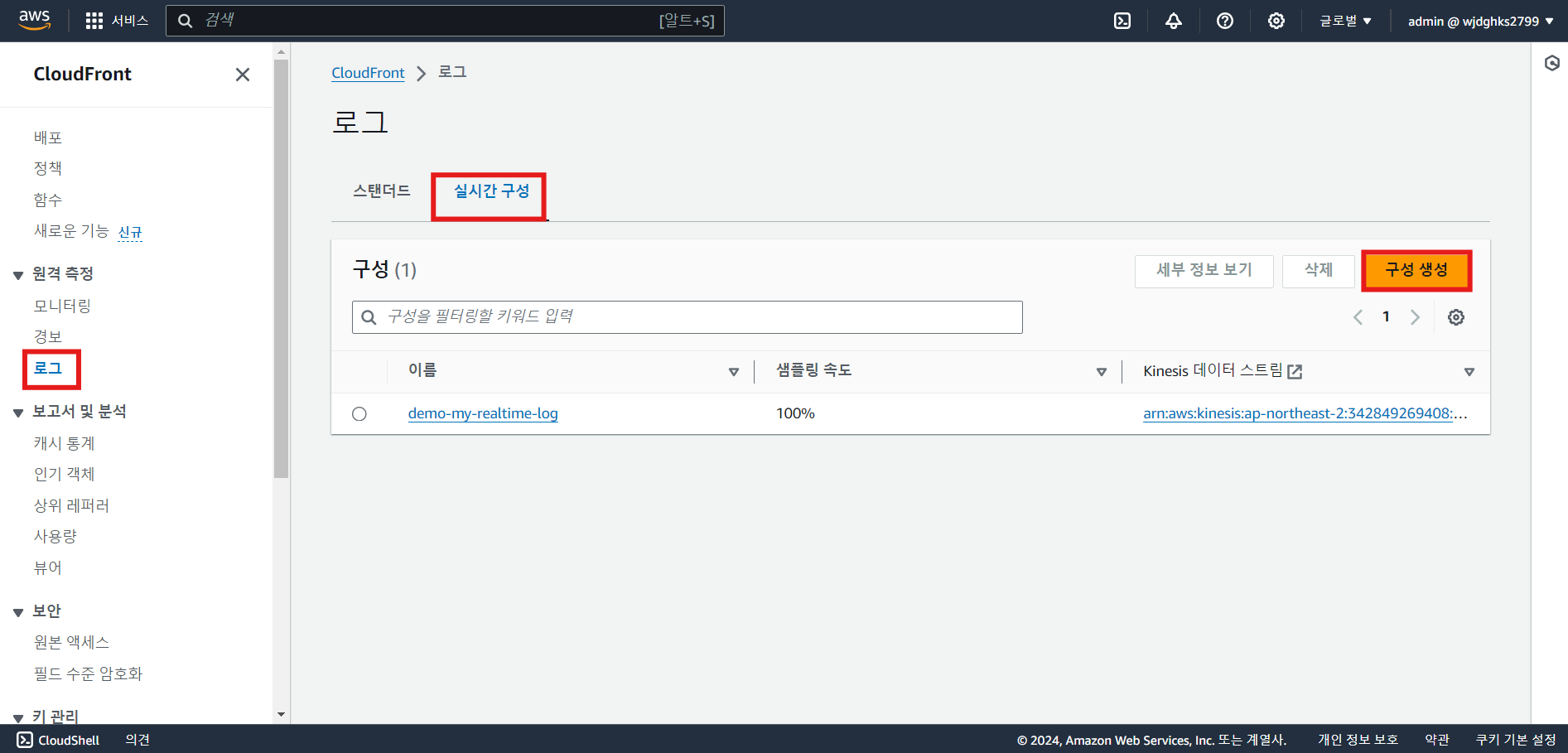The image size is (1568, 753).
Task: Click the CloudFront breadcrumb link
Action: 368,73
